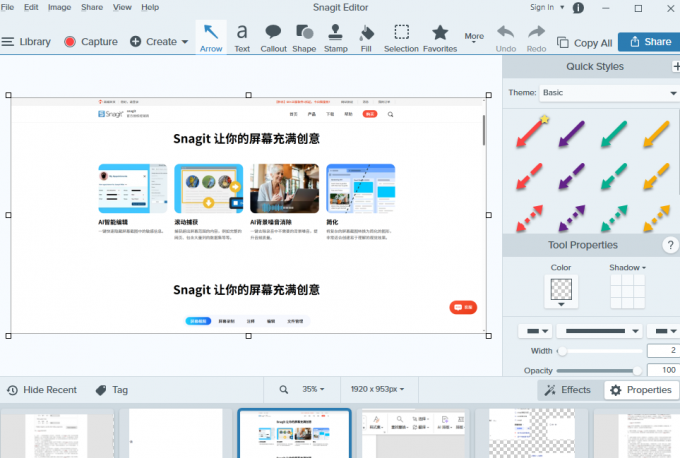Open the arrow end style dropdown
The width and height of the screenshot is (680, 458).
pos(664,331)
